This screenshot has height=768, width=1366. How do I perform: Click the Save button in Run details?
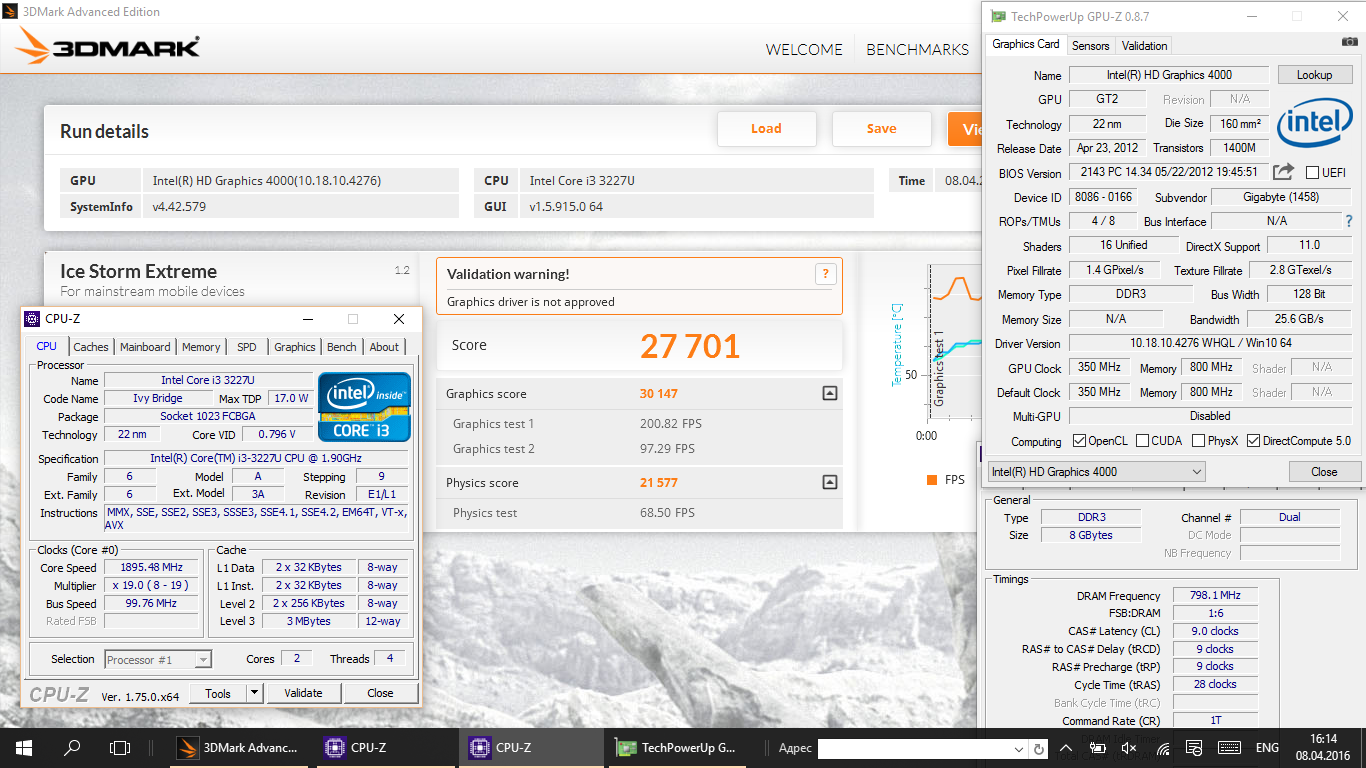(881, 128)
